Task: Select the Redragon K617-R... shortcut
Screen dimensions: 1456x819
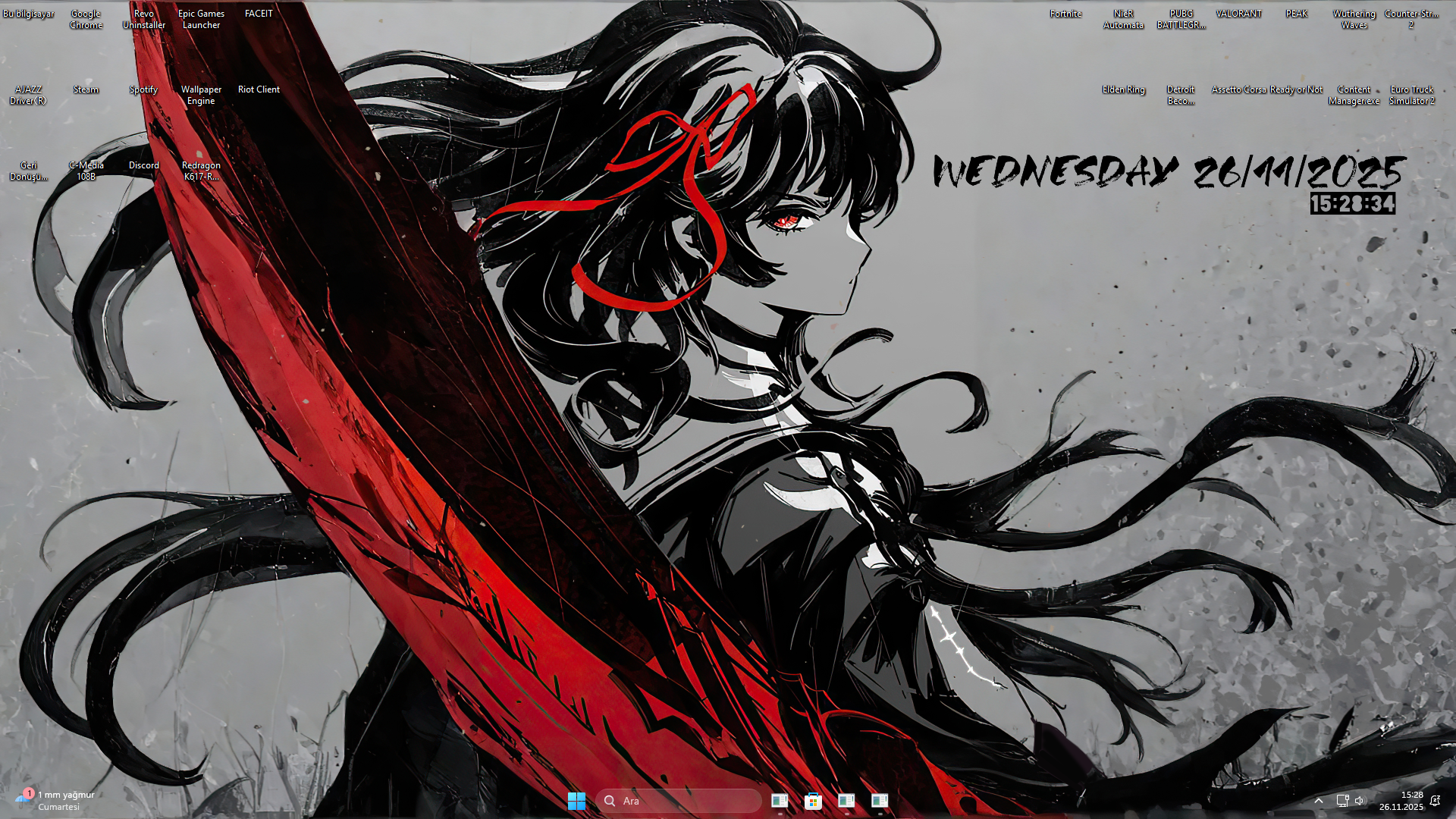Action: click(201, 171)
